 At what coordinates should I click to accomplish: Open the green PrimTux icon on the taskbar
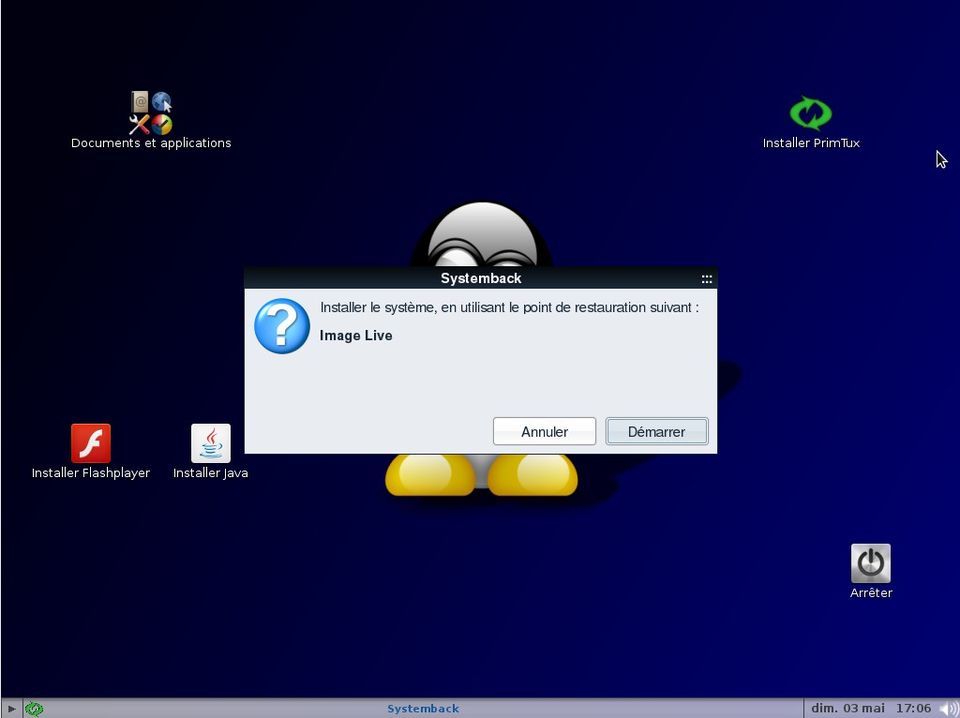35,708
